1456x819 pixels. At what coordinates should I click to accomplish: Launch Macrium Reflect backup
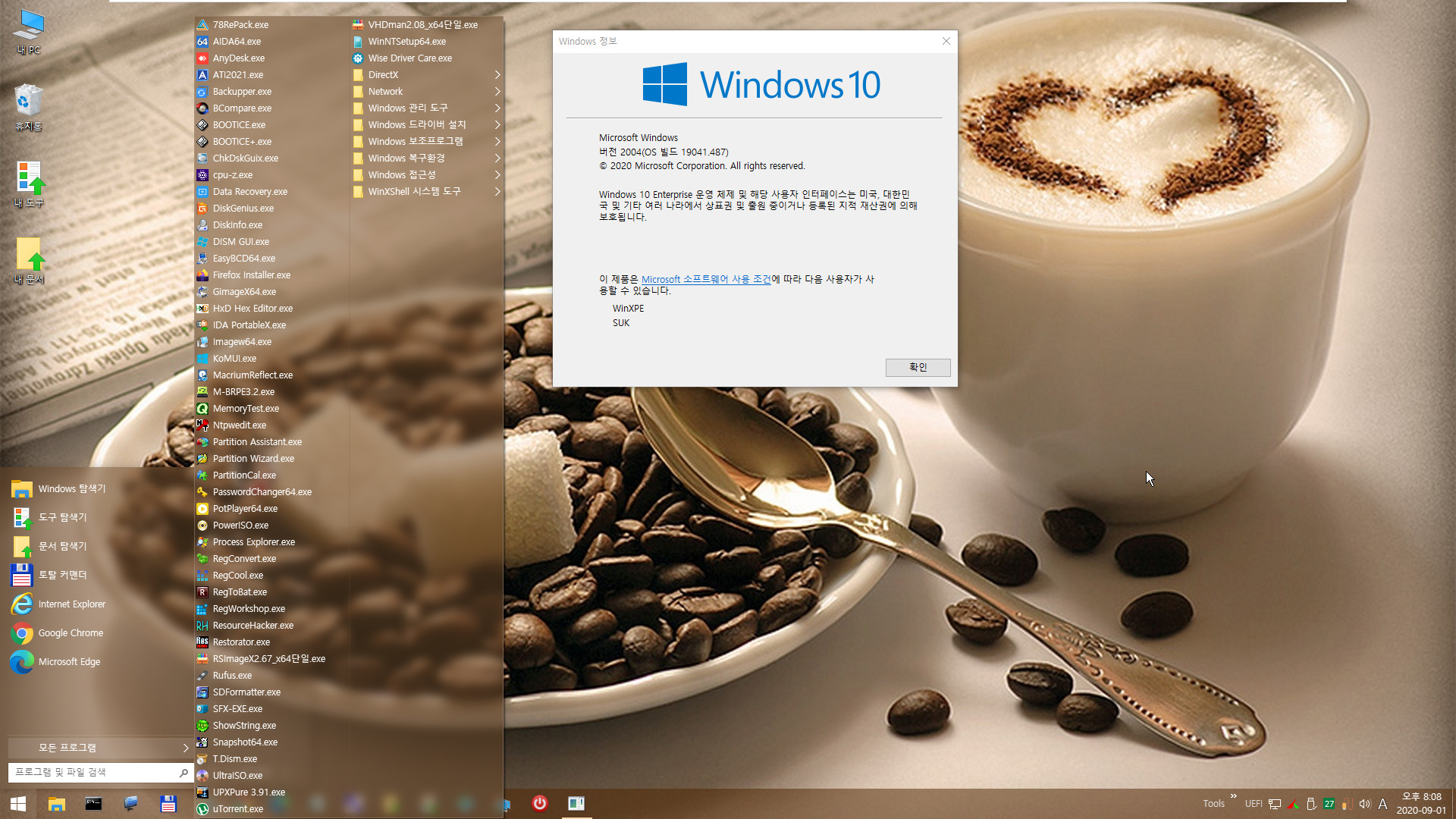(252, 374)
